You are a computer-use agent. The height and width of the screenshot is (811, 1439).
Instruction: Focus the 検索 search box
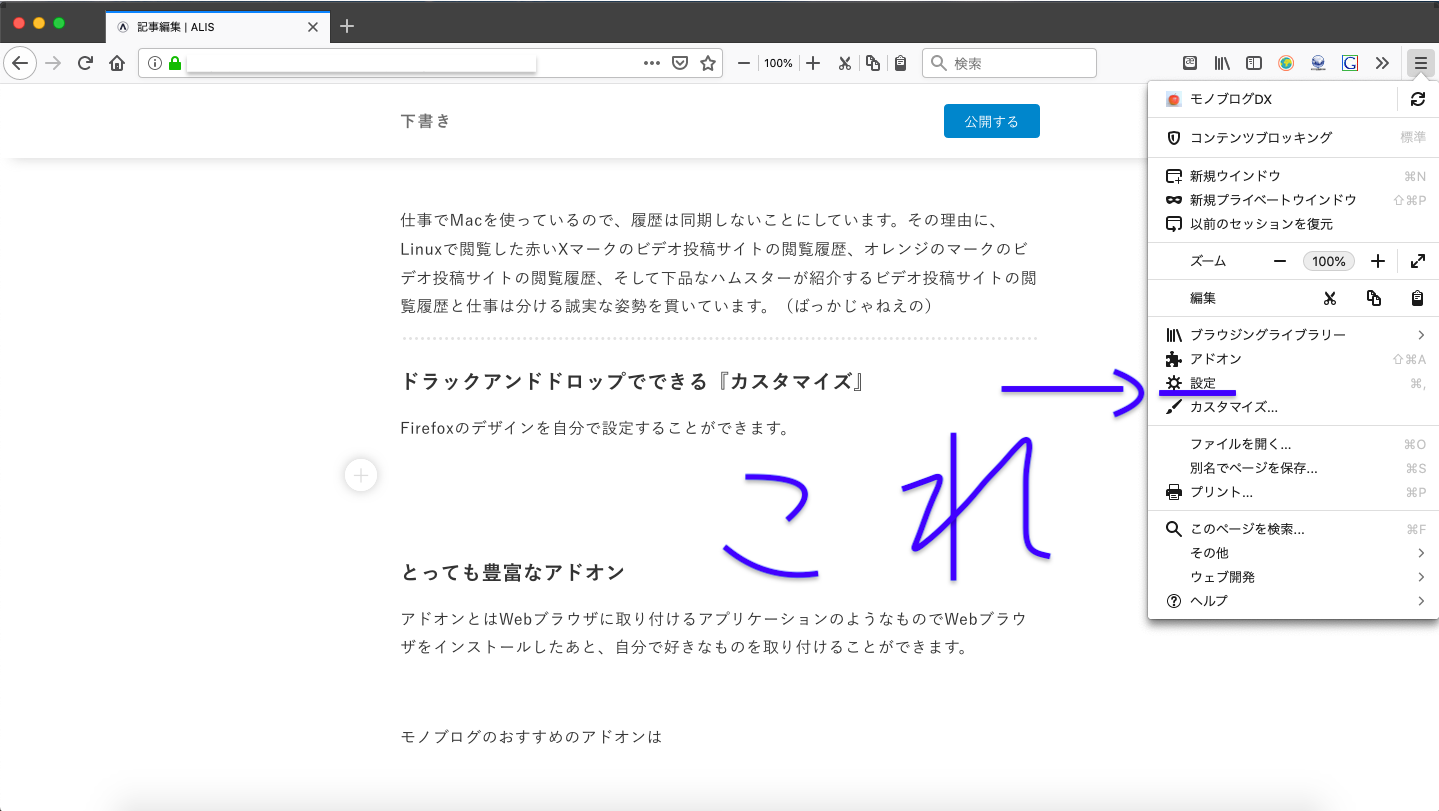[1009, 63]
